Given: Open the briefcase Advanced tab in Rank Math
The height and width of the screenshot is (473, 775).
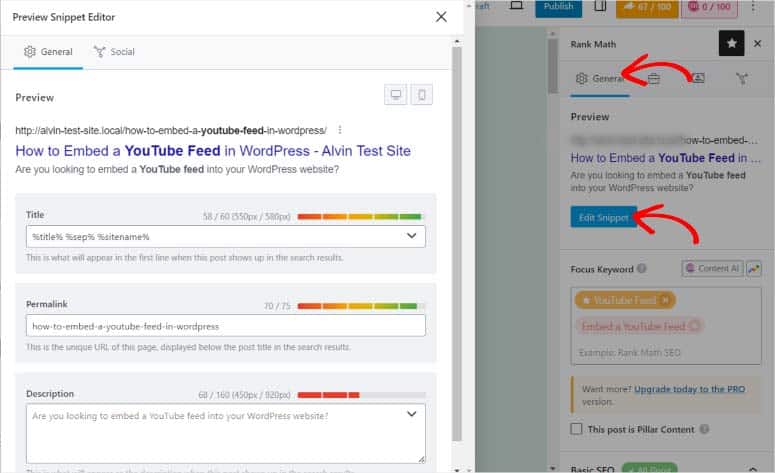Looking at the screenshot, I should point(653,78).
